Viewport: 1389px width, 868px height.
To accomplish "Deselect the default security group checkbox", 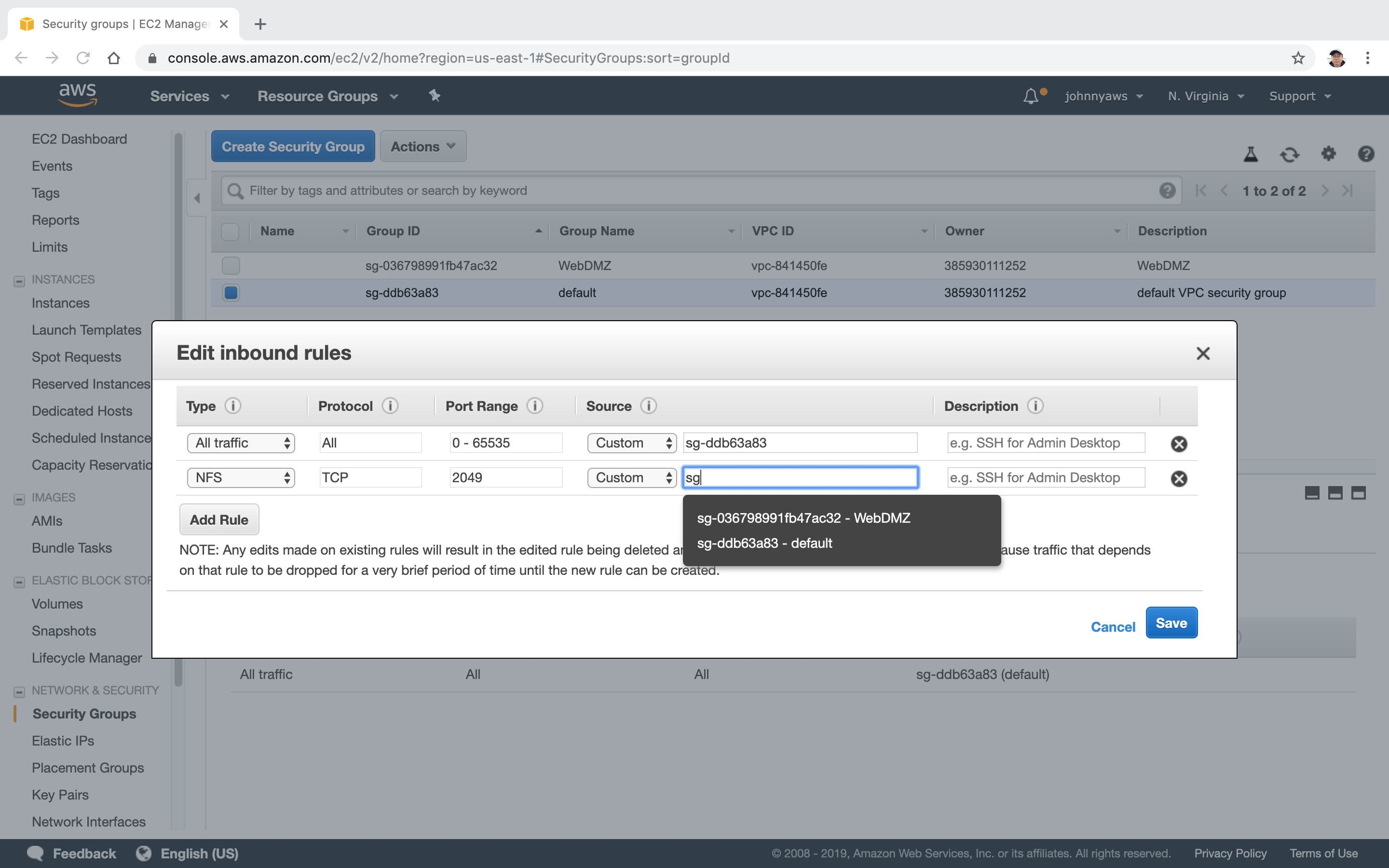I will [230, 292].
